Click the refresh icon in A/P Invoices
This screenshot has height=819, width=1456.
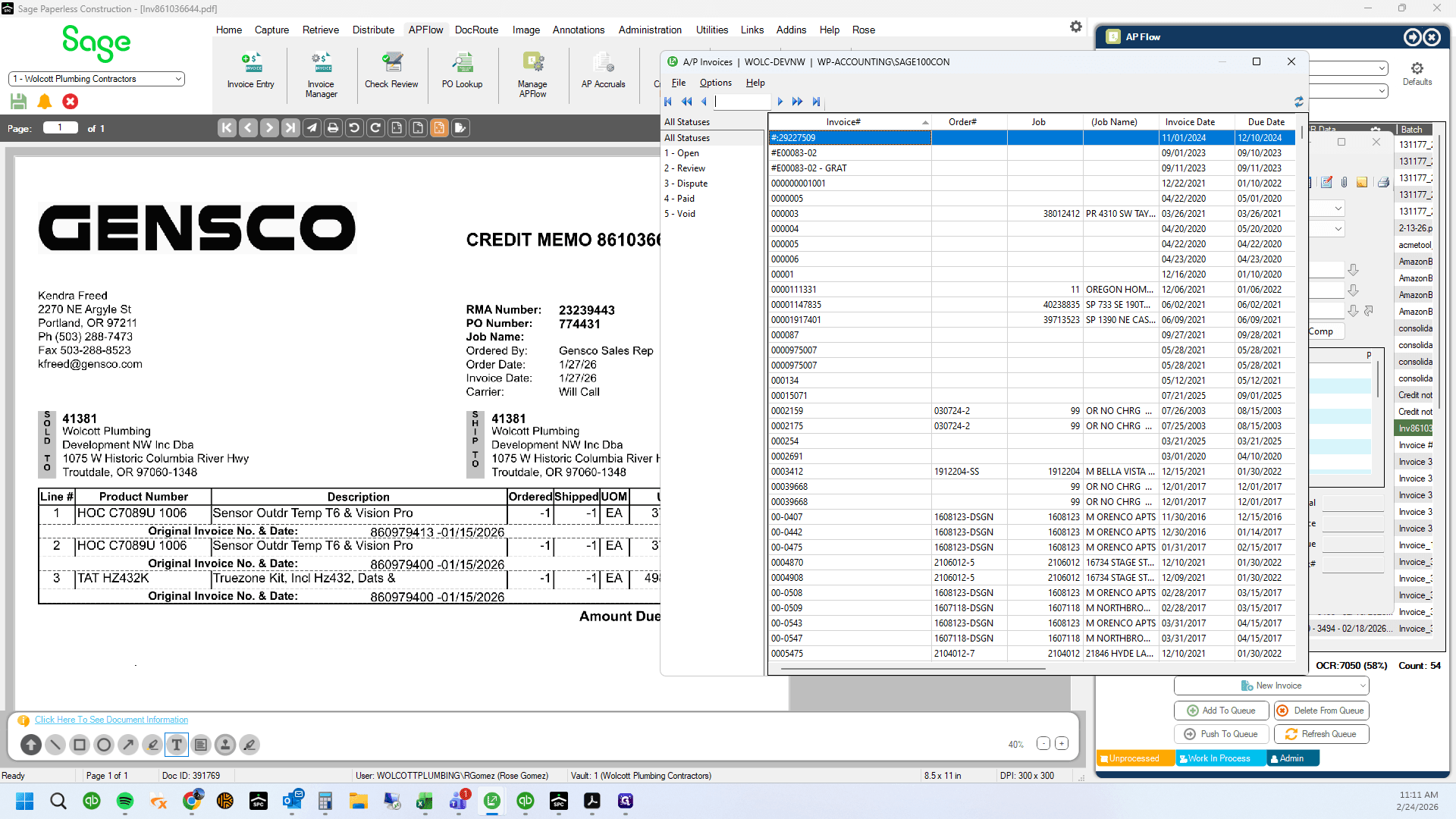(1299, 102)
